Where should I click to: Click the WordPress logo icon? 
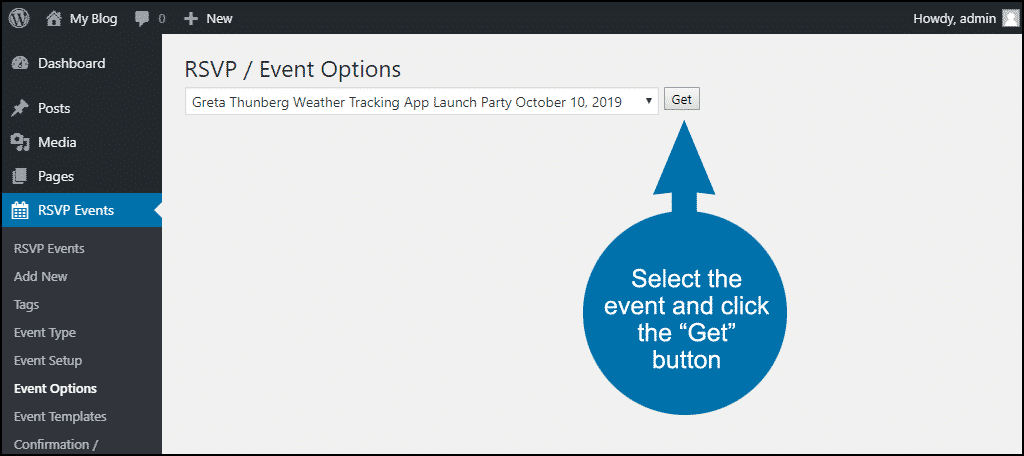[19, 18]
